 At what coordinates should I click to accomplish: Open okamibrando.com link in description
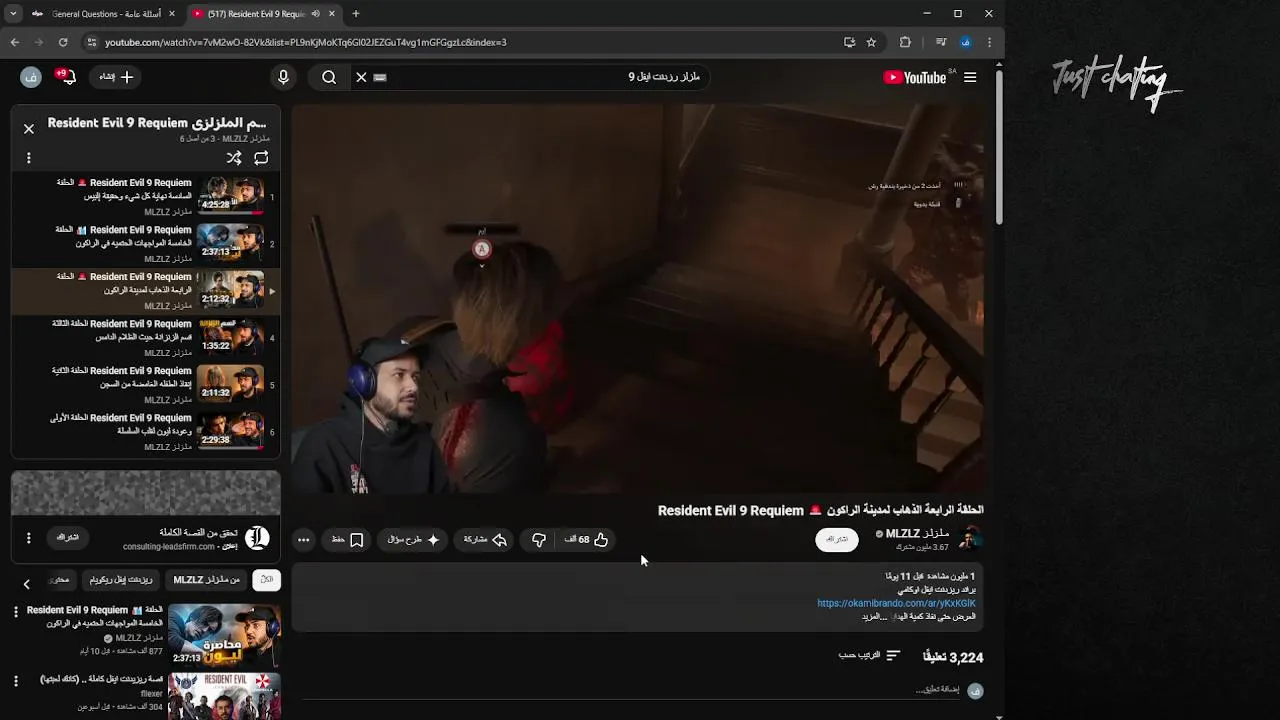[896, 603]
